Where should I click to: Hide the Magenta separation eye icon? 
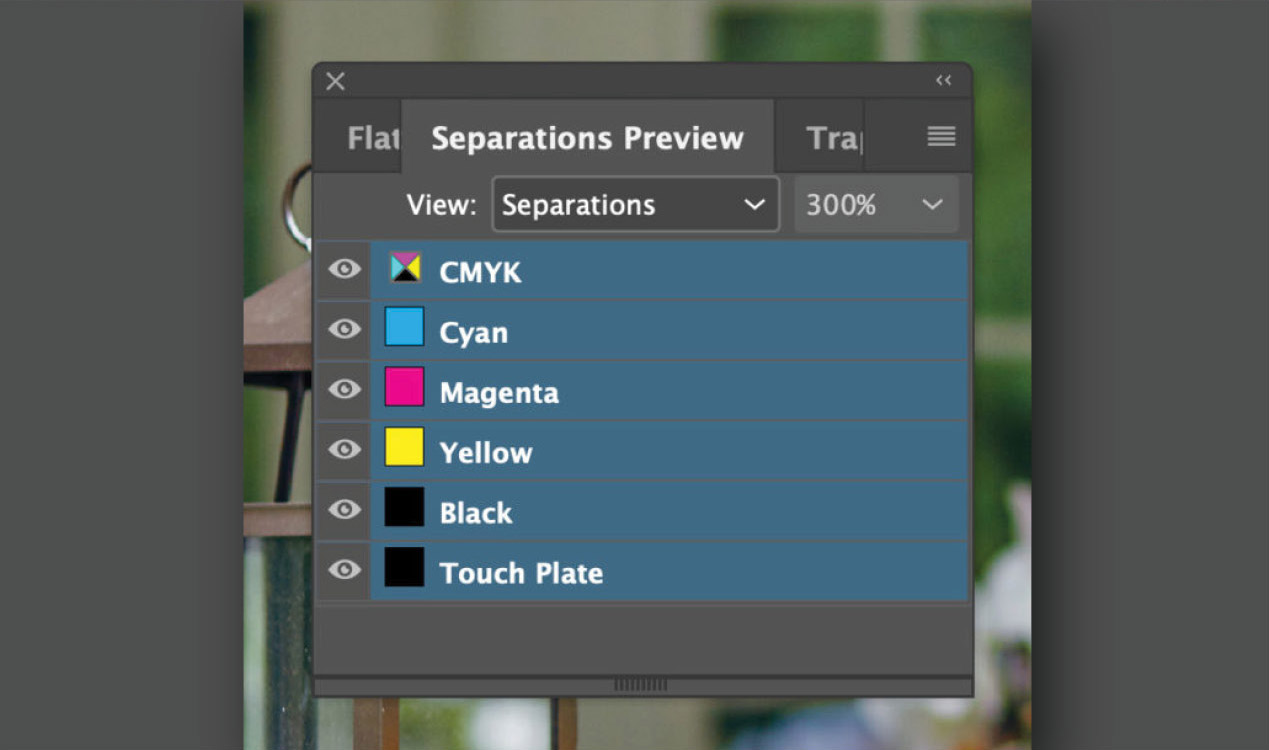(344, 389)
